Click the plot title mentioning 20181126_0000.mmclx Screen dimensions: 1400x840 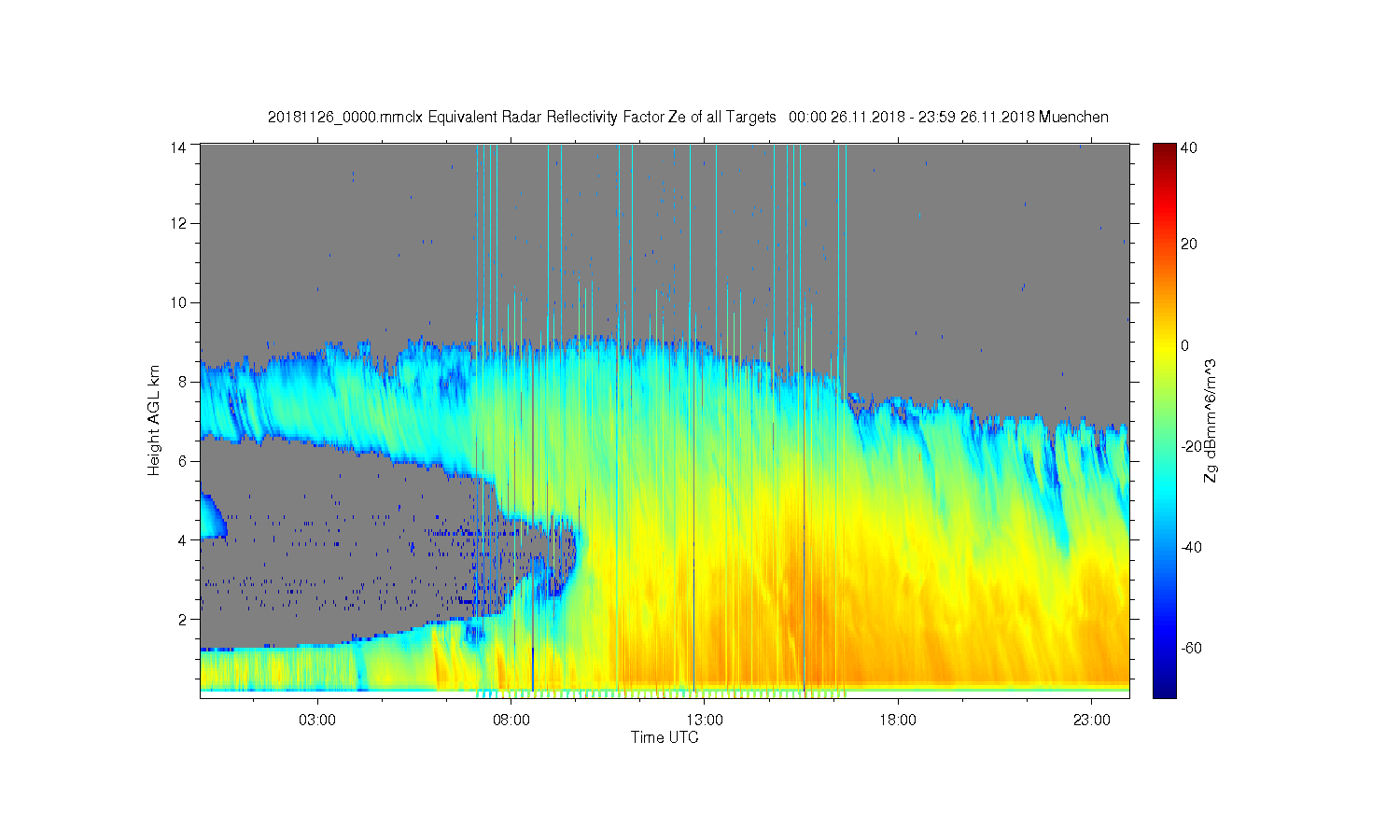(x=688, y=117)
